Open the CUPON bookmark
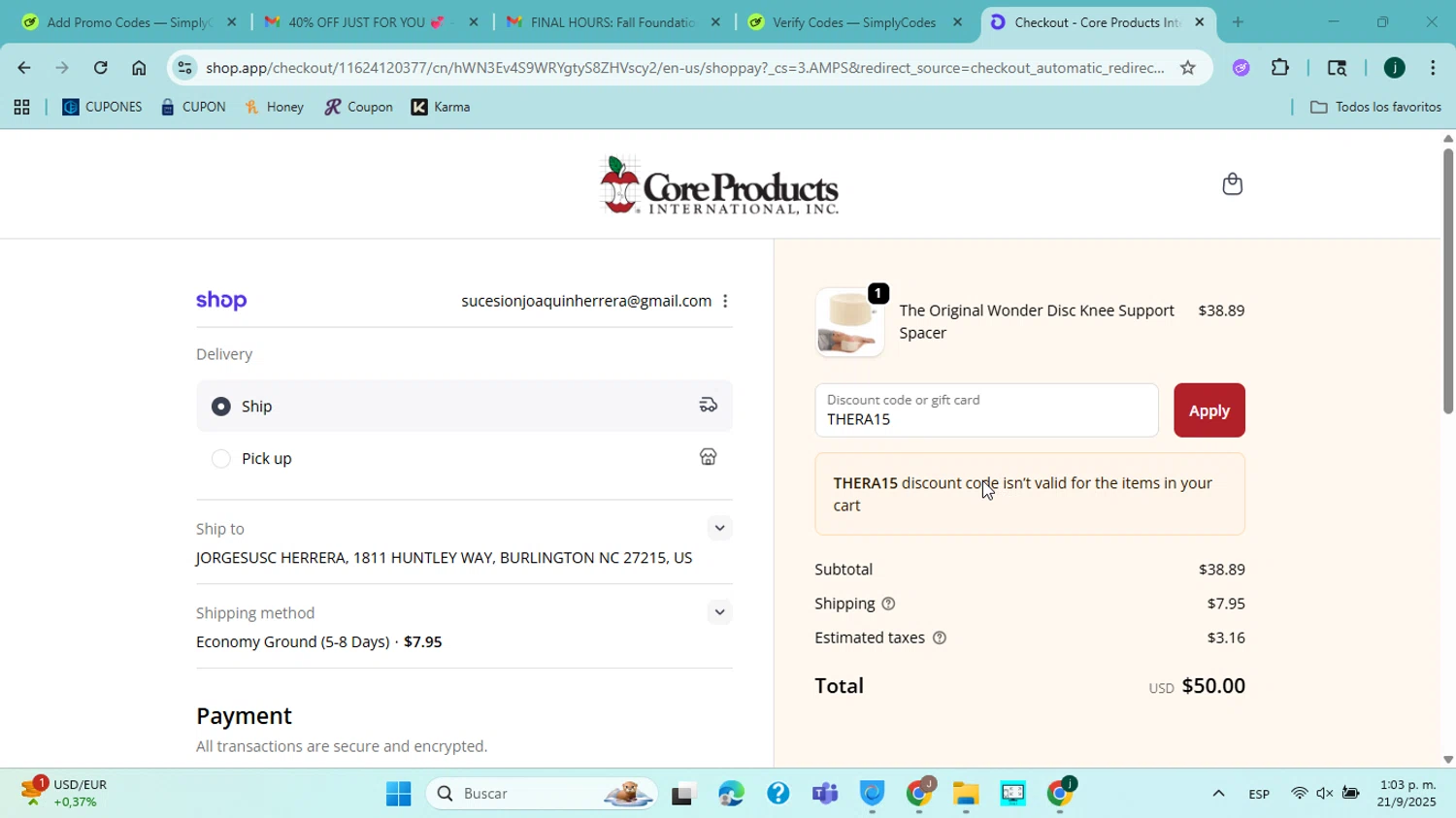The image size is (1456, 818). [193, 108]
